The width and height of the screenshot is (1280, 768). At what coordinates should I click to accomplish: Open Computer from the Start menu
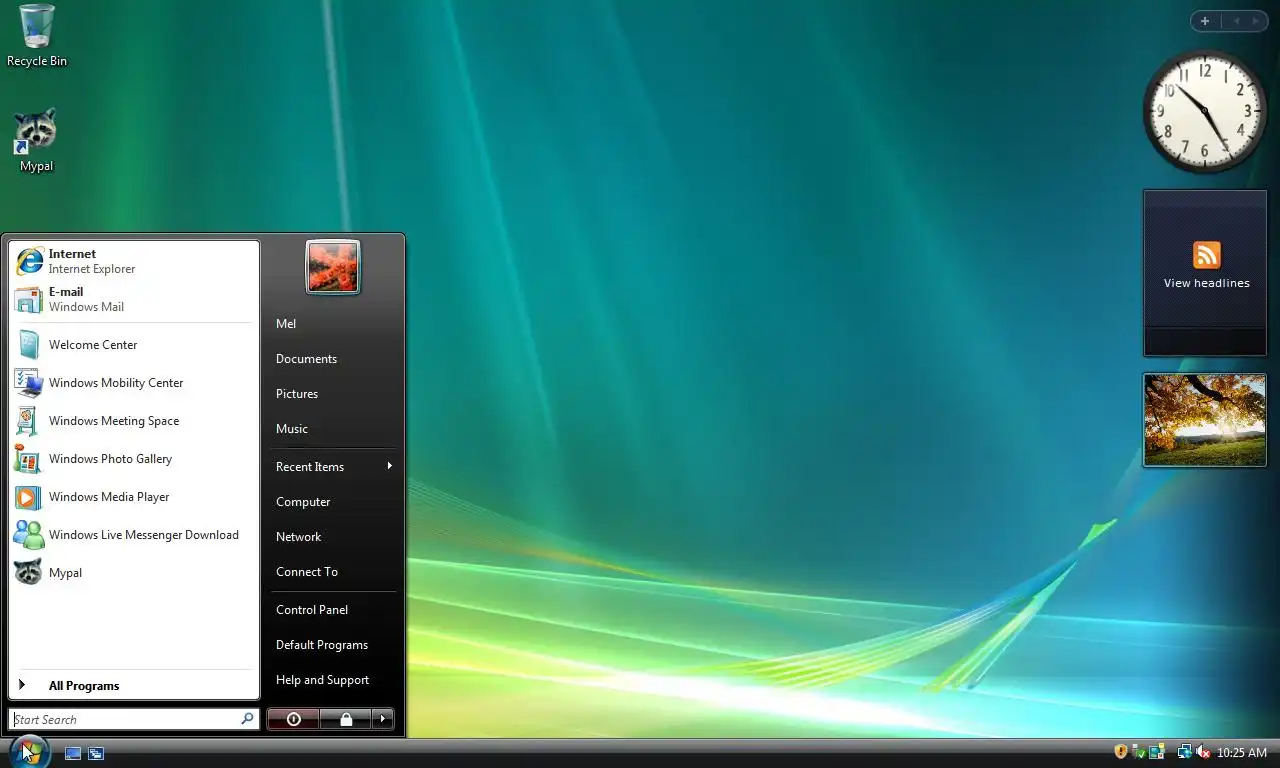click(333, 502)
